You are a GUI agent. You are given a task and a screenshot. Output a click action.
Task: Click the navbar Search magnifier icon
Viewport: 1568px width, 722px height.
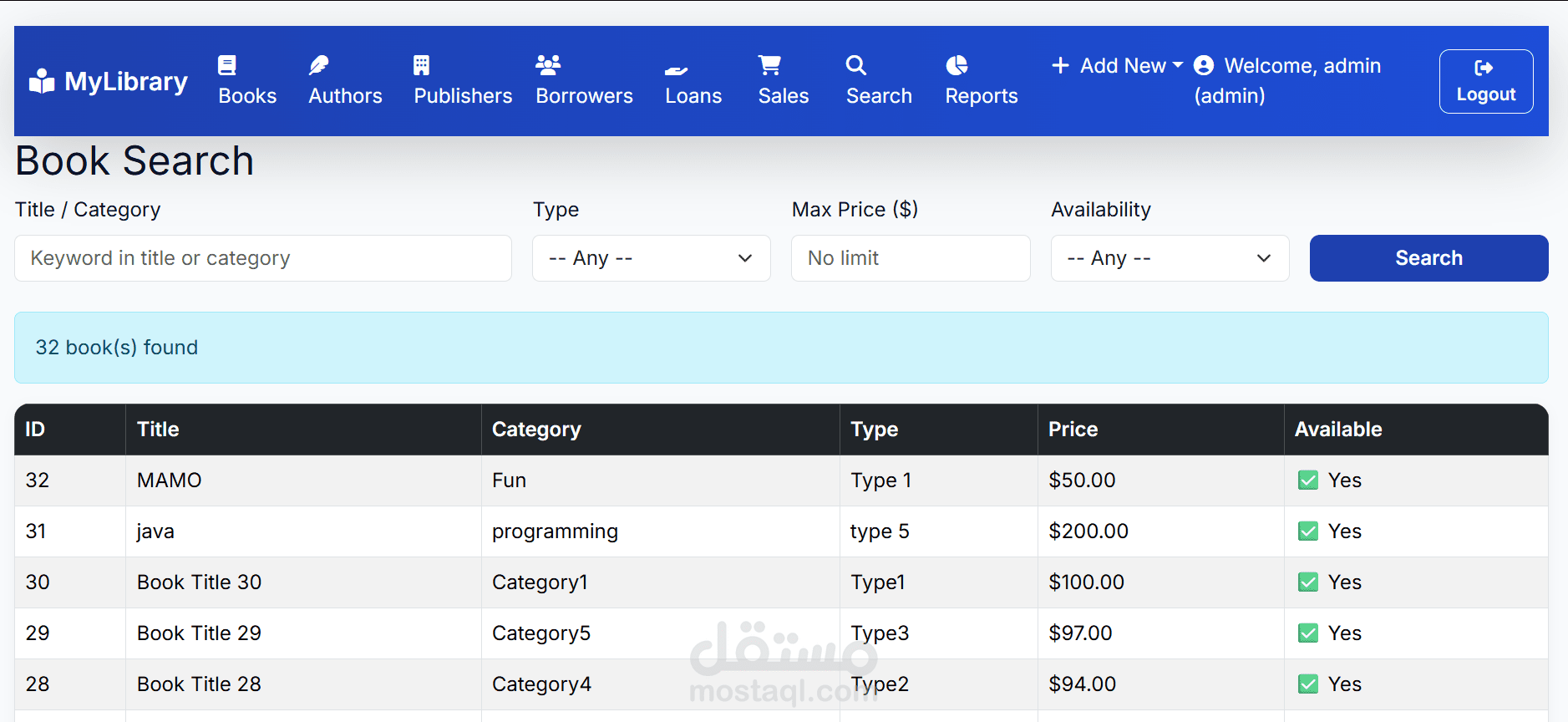856,65
